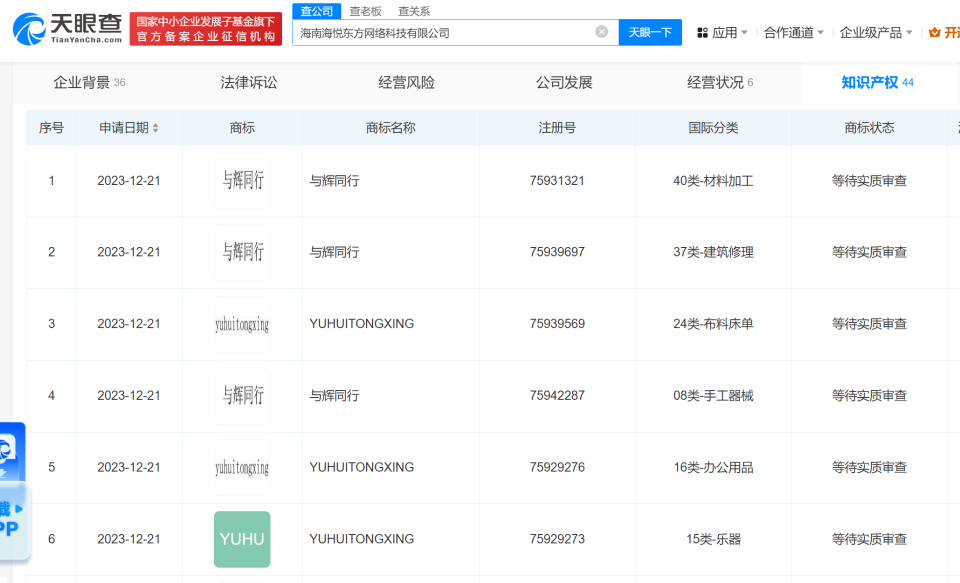
Task: Open the 经营状况 tab
Action: click(x=720, y=83)
